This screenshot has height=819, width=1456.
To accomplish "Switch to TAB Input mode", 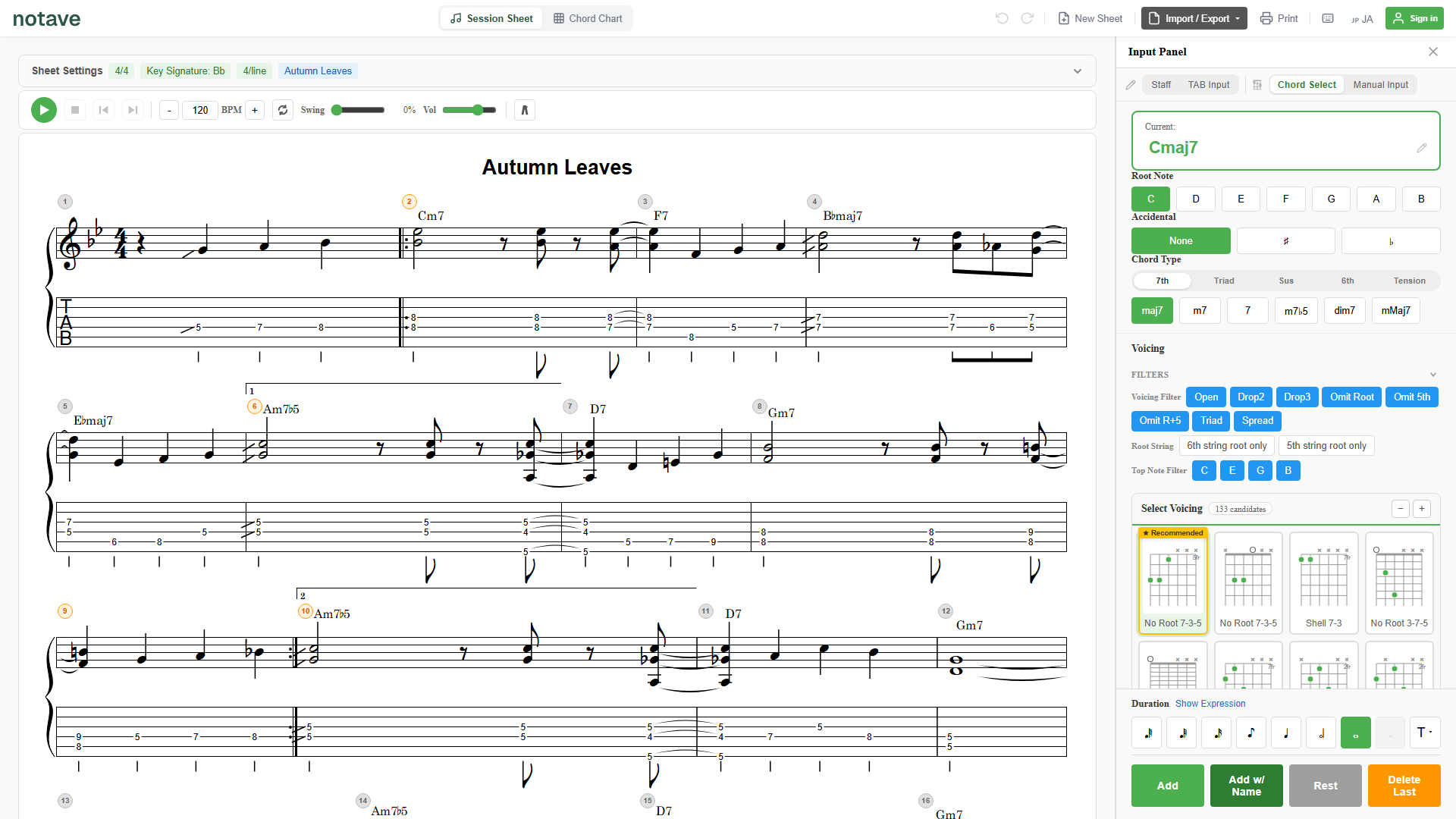I will (x=1209, y=85).
